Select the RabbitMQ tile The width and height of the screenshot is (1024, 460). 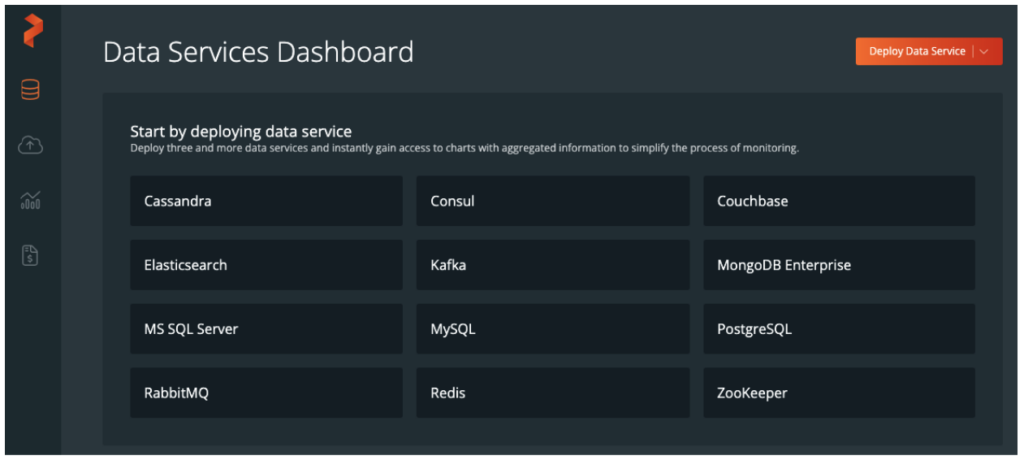pos(266,393)
